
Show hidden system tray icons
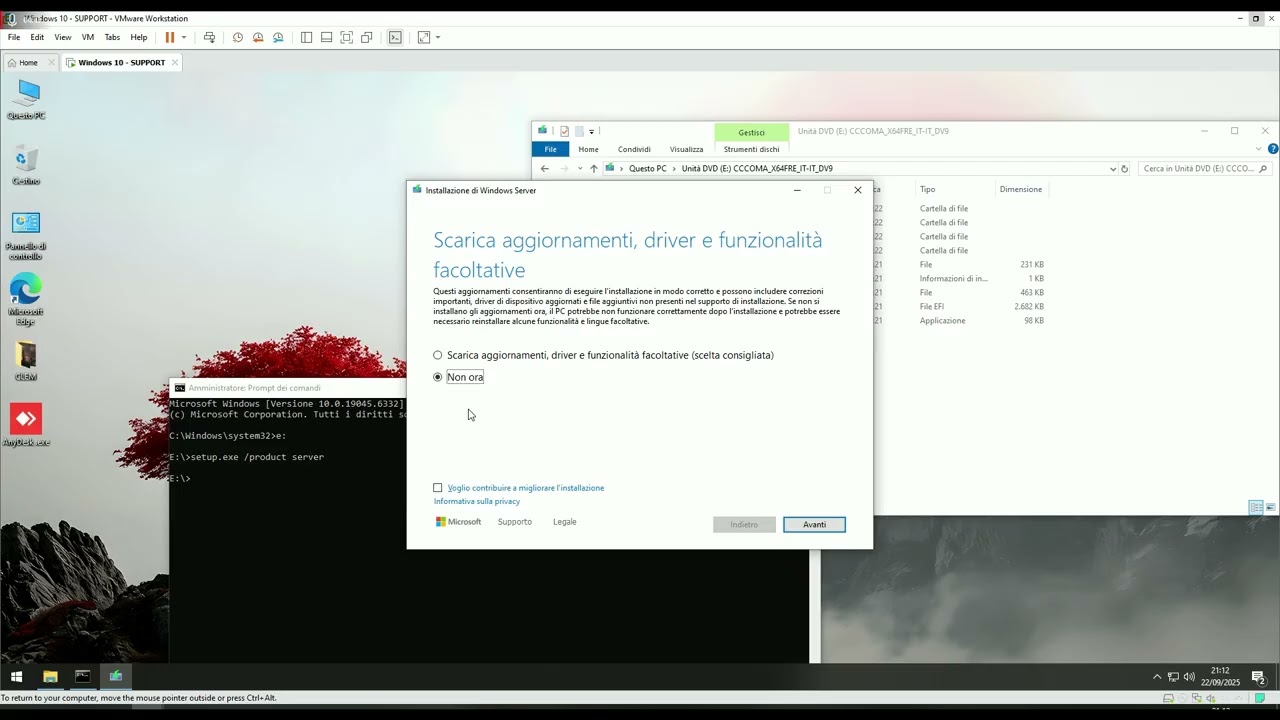1157,677
